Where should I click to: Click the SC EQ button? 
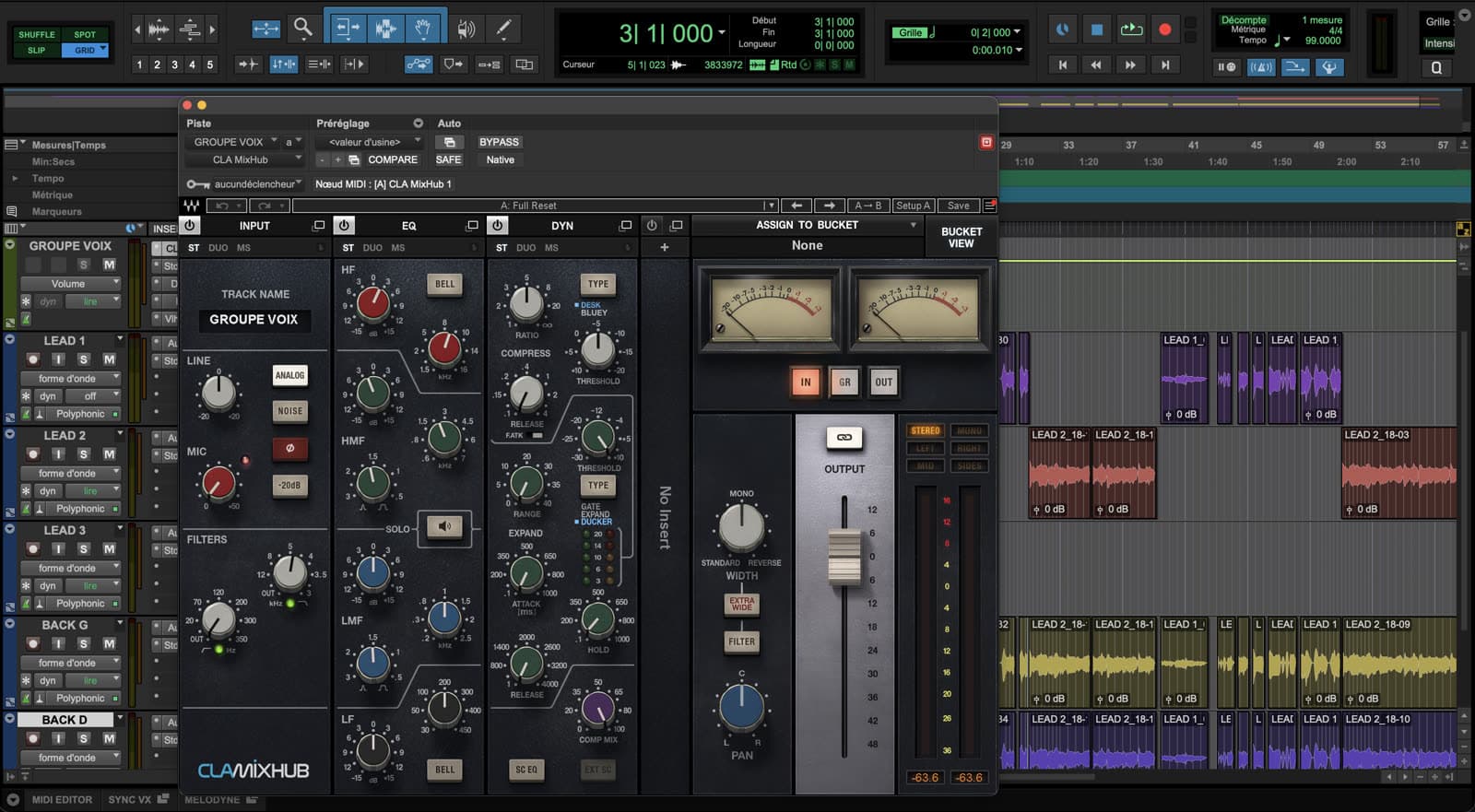coord(525,770)
